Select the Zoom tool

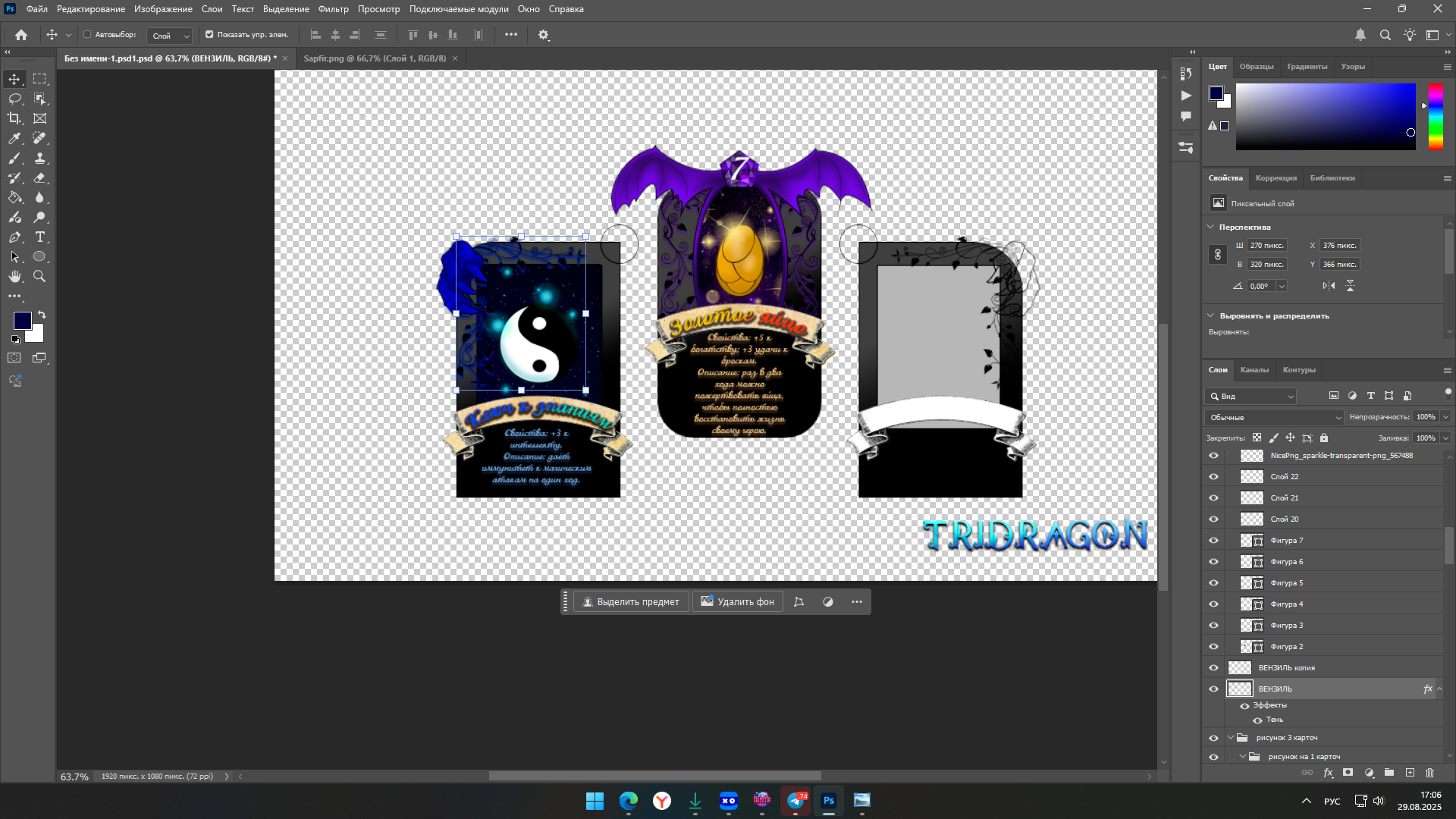point(39,277)
